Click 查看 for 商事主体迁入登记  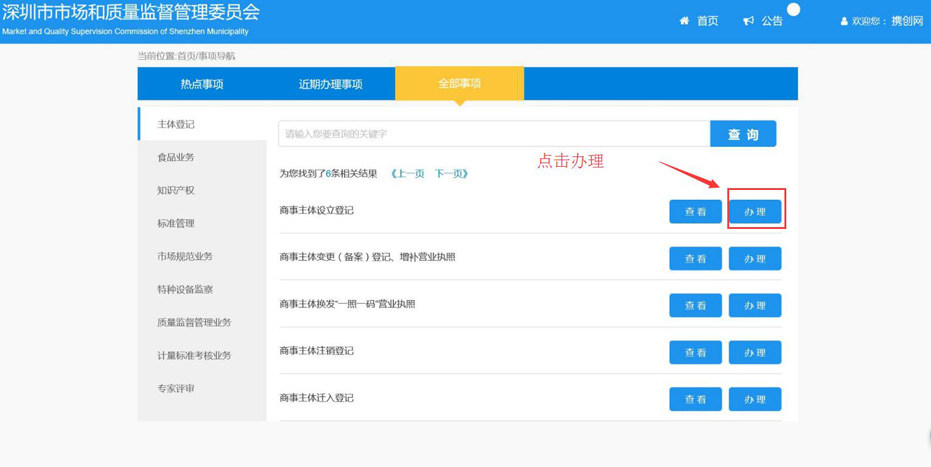click(695, 399)
